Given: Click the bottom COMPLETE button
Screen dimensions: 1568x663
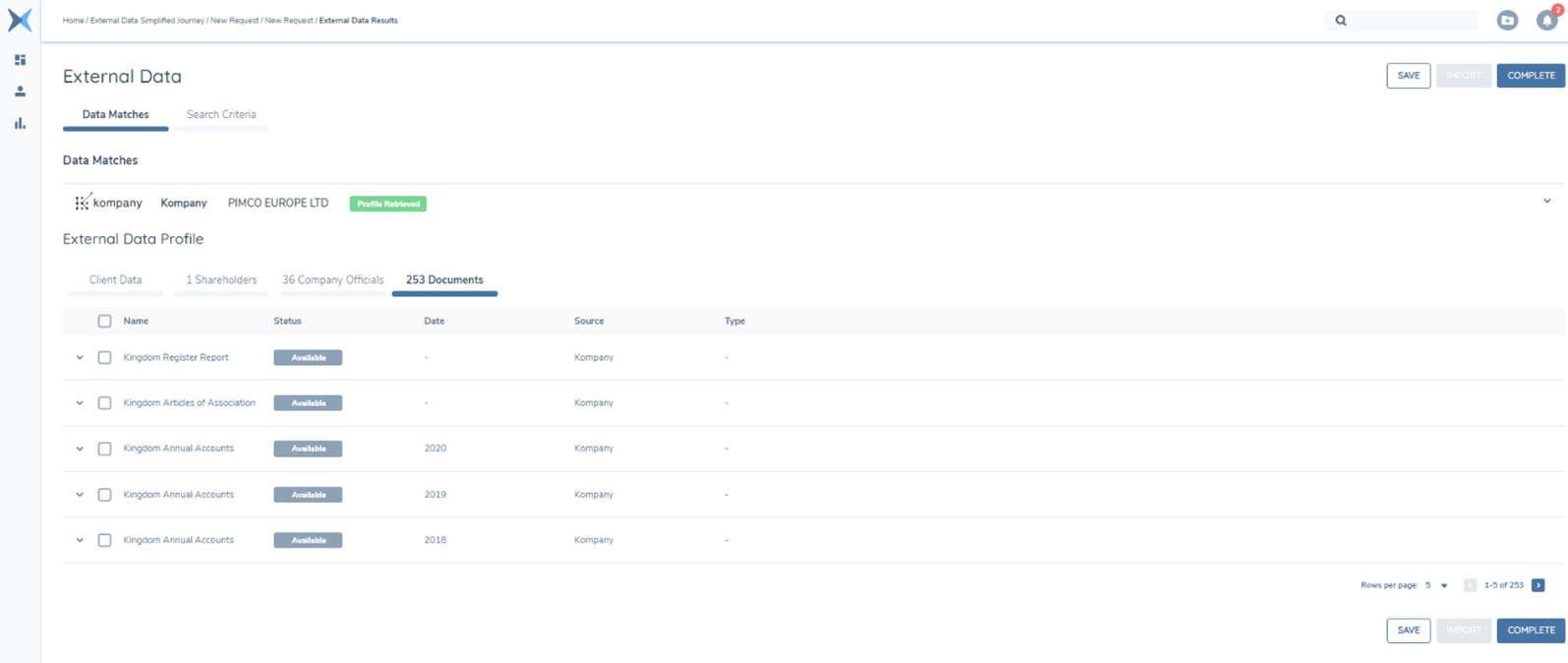Looking at the screenshot, I should 1530,631.
